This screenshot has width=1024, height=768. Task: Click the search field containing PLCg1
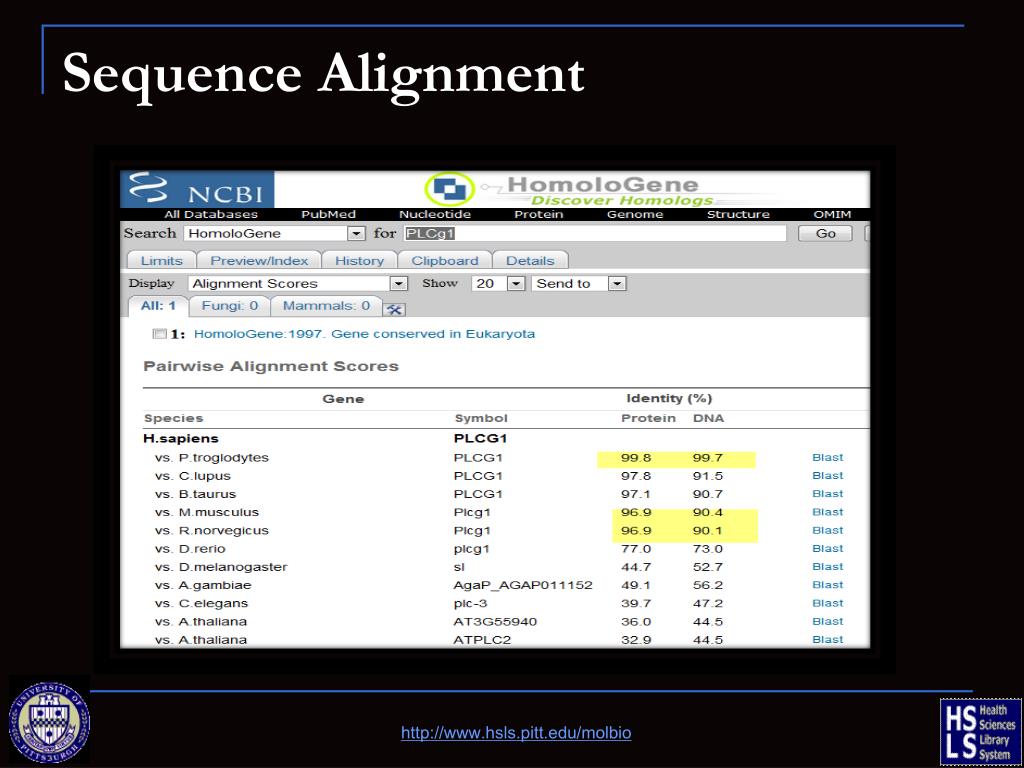(595, 233)
